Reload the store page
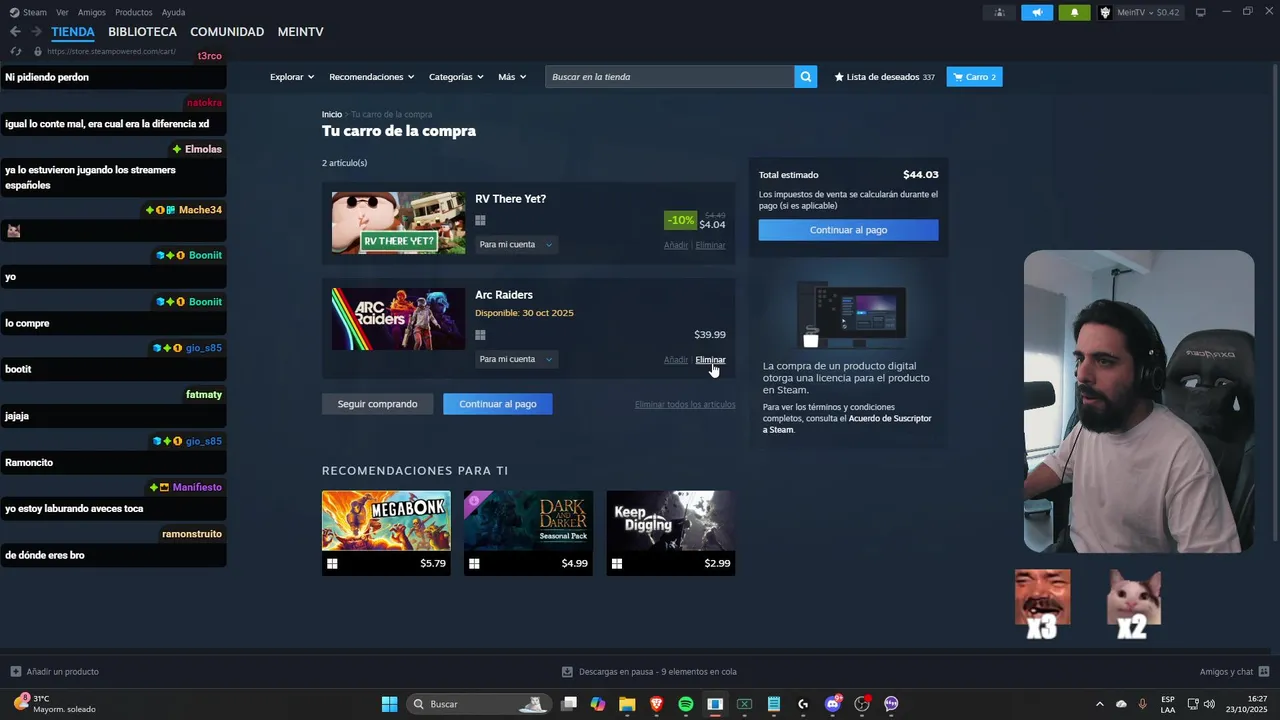Screen dimensions: 1280x720 tap(15, 51)
